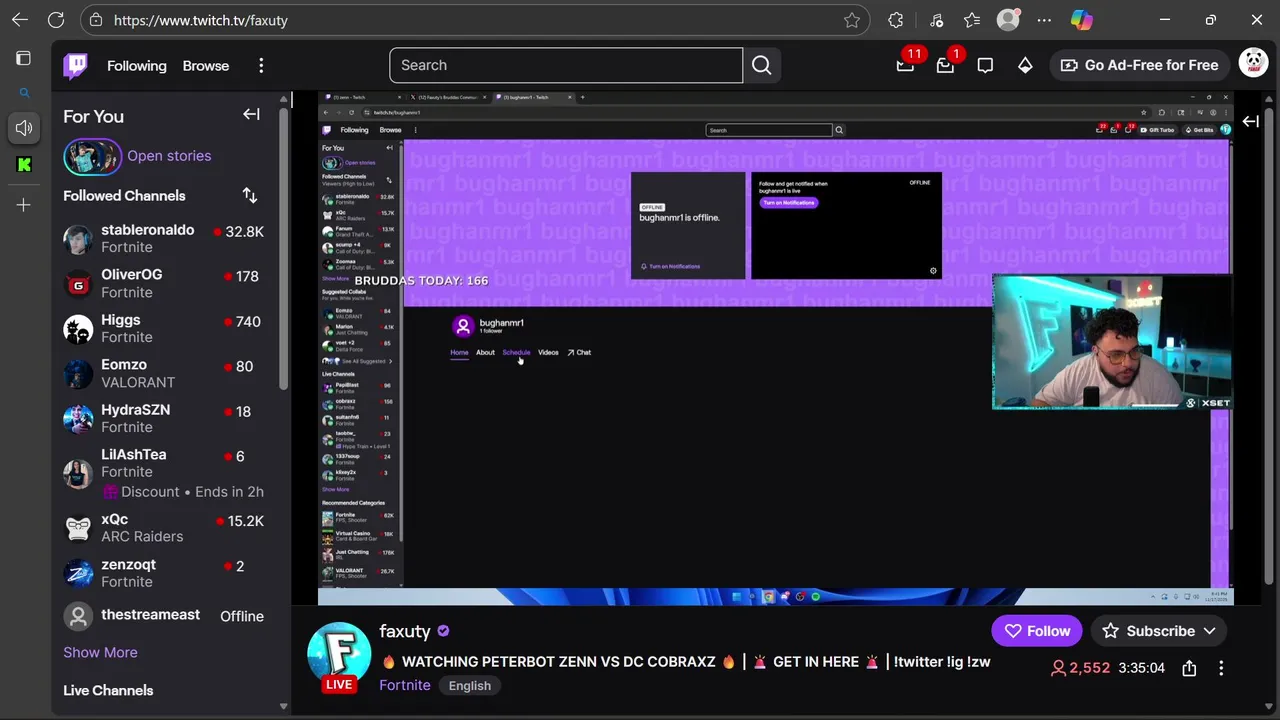Open the browser media control icon
This screenshot has height=720, width=1280.
pos(936,20)
